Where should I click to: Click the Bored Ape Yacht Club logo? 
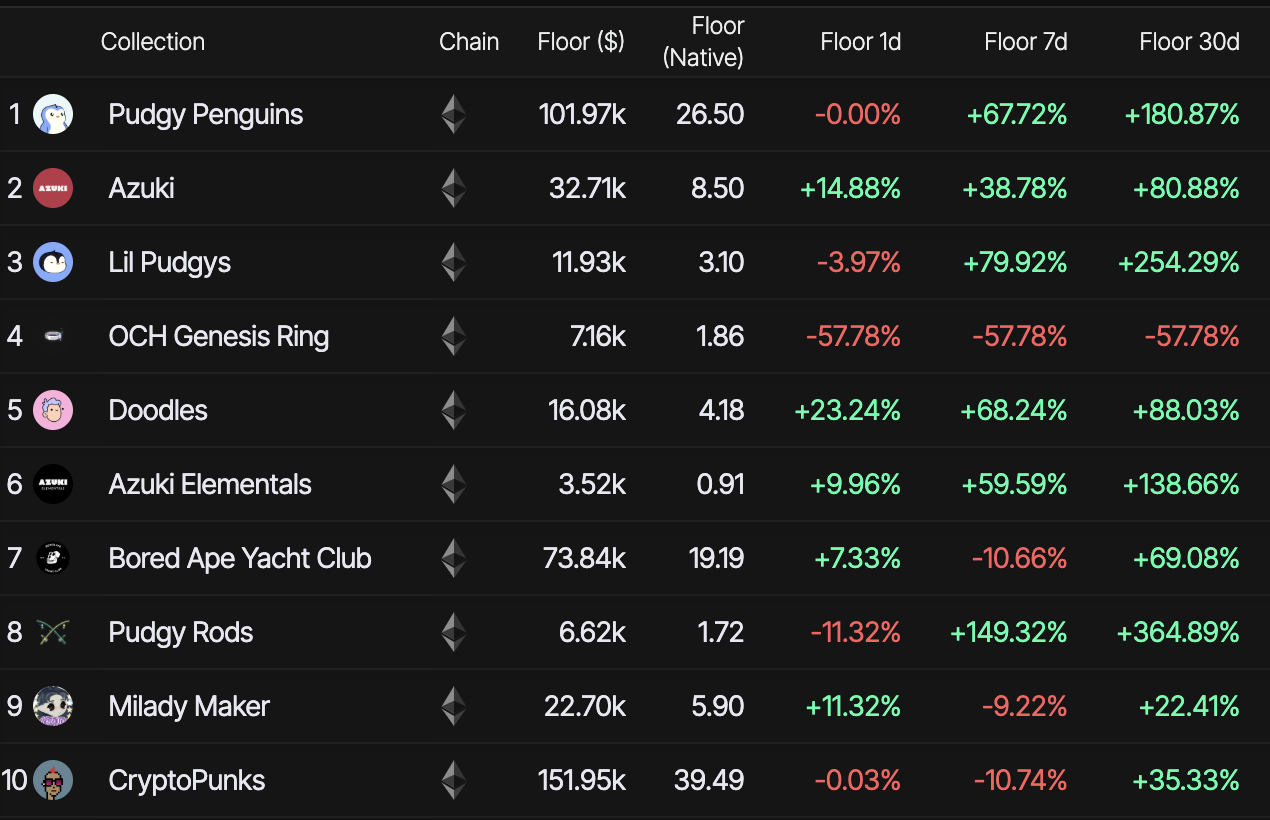(x=53, y=558)
